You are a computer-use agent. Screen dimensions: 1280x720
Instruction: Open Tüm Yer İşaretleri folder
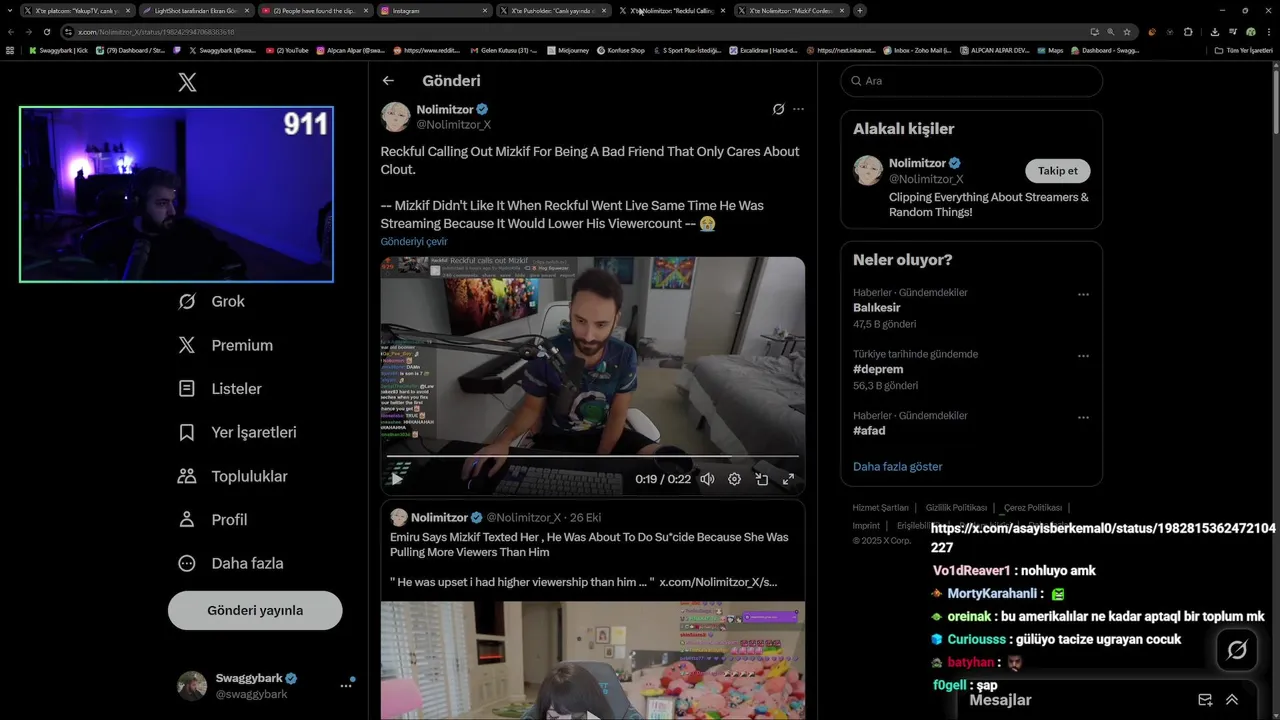click(1243, 50)
